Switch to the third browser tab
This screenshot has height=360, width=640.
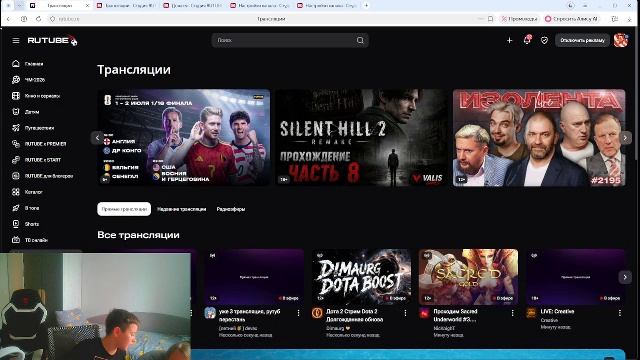[x=193, y=6]
